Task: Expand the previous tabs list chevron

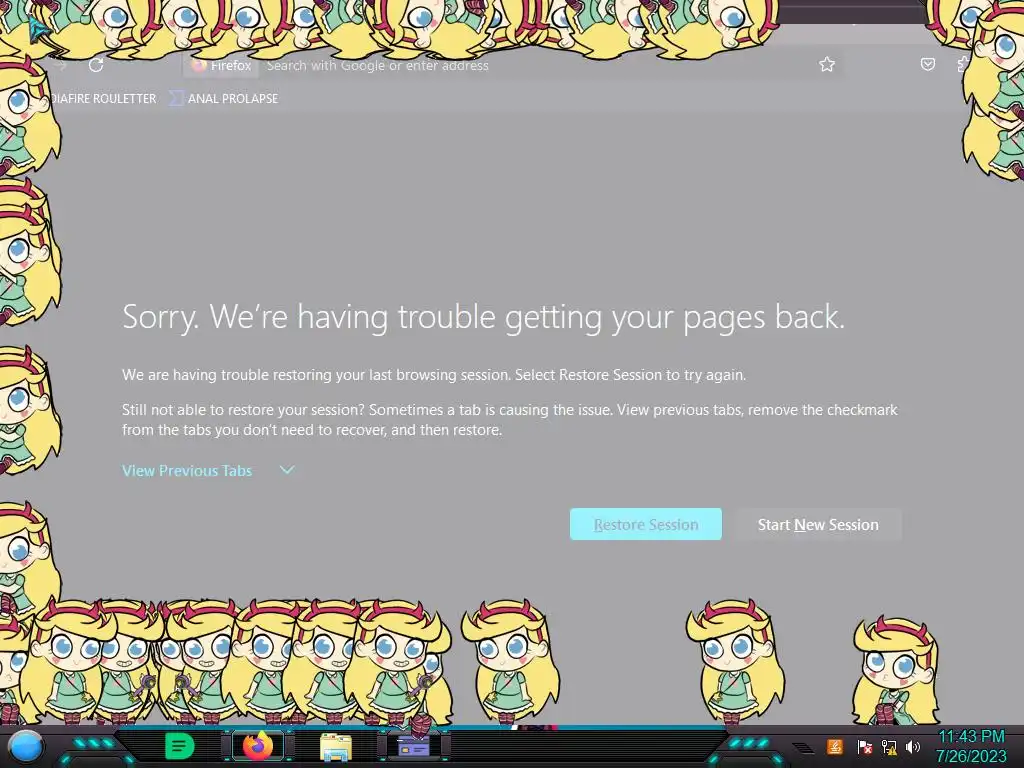Action: (287, 470)
